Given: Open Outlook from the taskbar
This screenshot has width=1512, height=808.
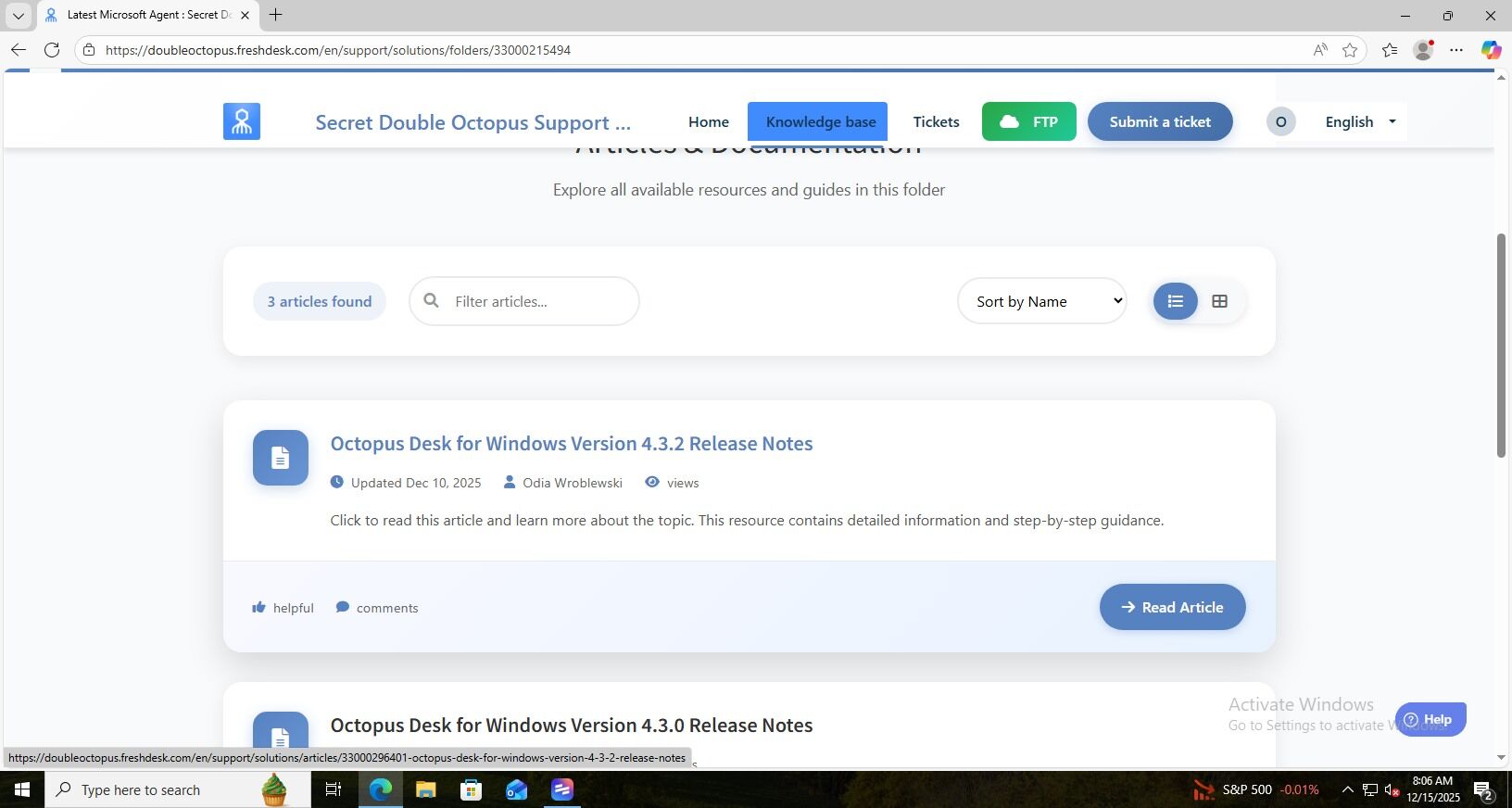Looking at the screenshot, I should [x=516, y=789].
